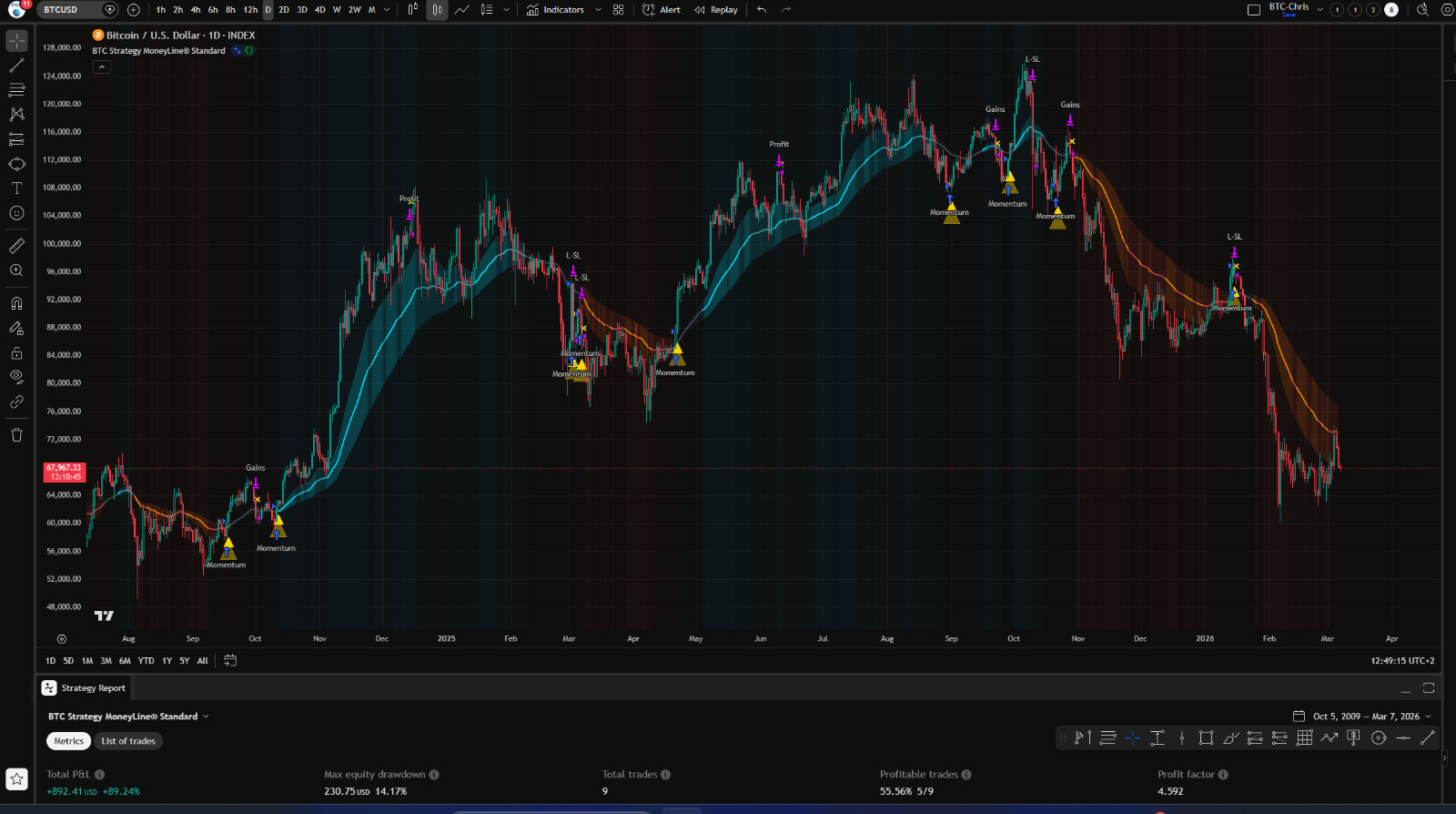Click the Total P&L info icon
The image size is (1456, 814).
(100, 775)
